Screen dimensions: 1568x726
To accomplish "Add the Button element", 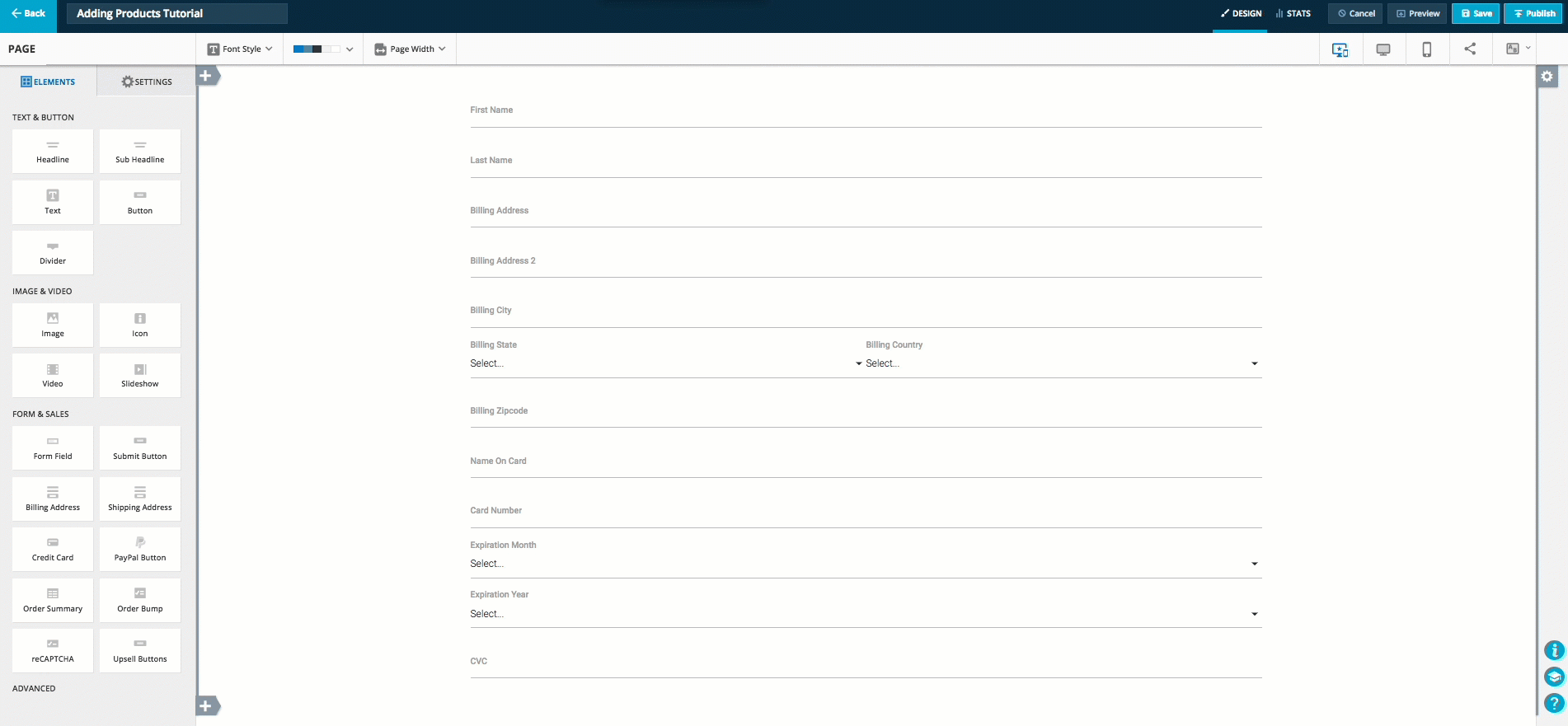I will point(140,203).
